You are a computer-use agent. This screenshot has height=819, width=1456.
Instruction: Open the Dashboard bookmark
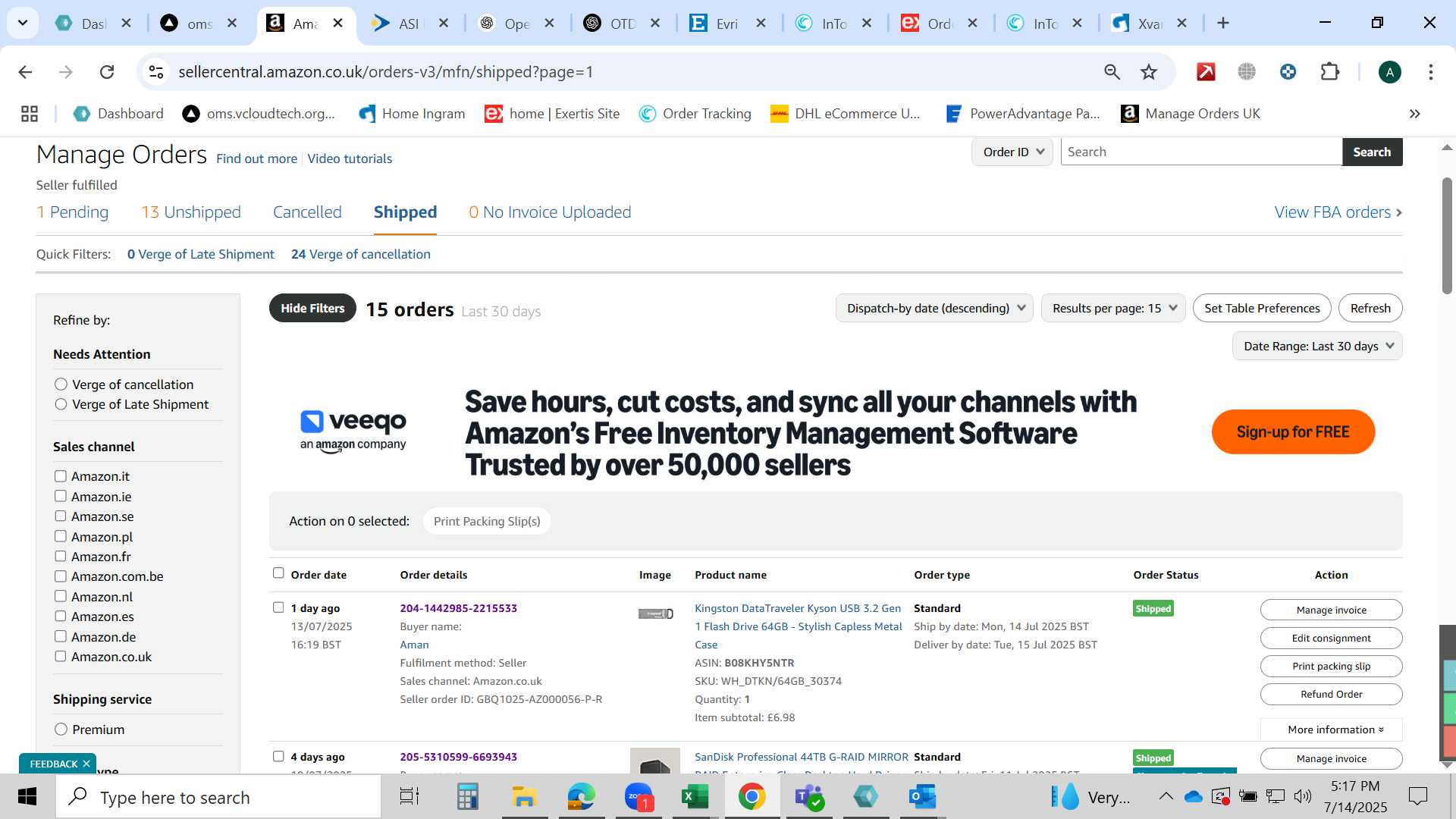pyautogui.click(x=118, y=114)
